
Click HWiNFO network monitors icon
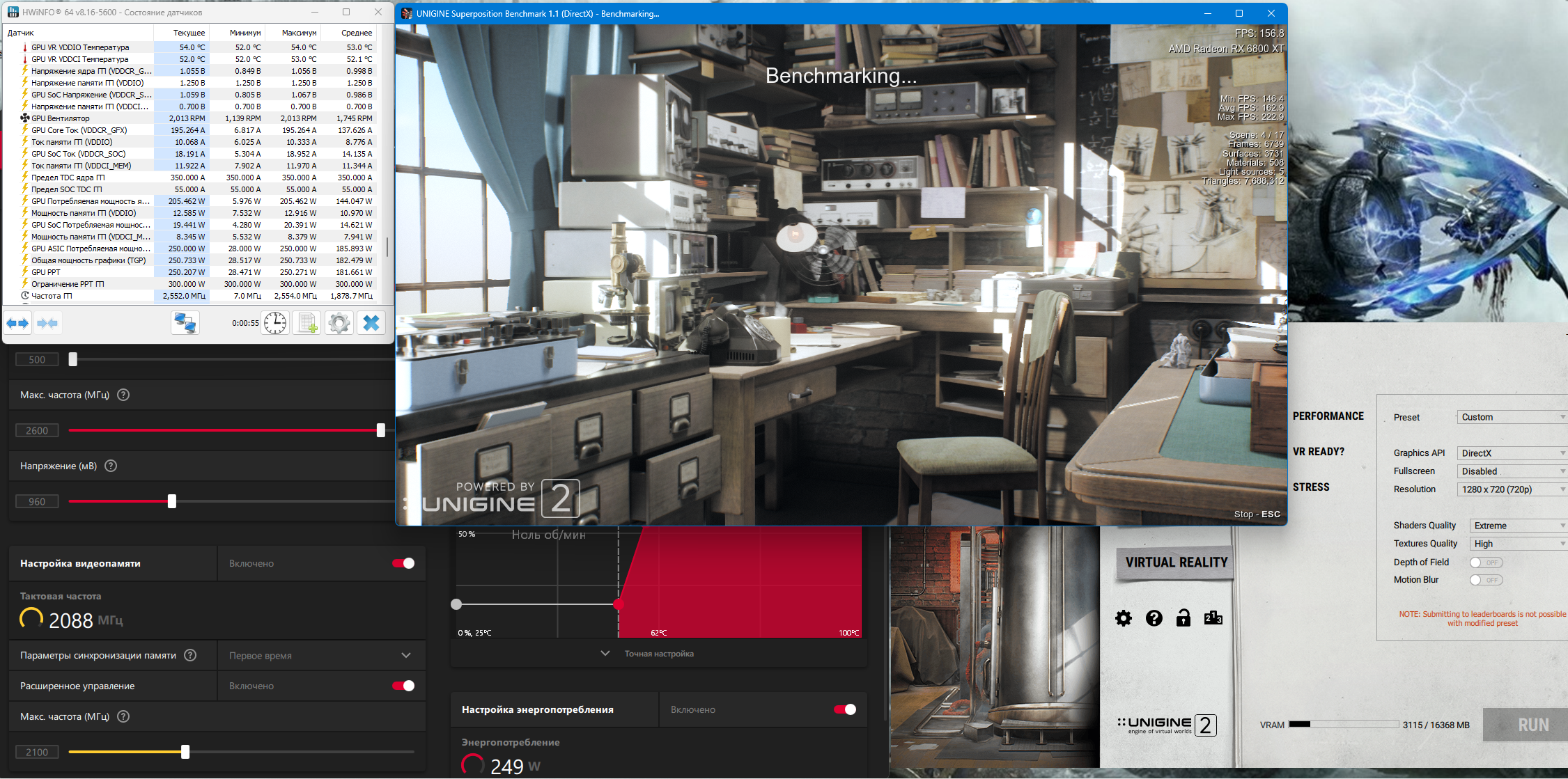tap(185, 323)
